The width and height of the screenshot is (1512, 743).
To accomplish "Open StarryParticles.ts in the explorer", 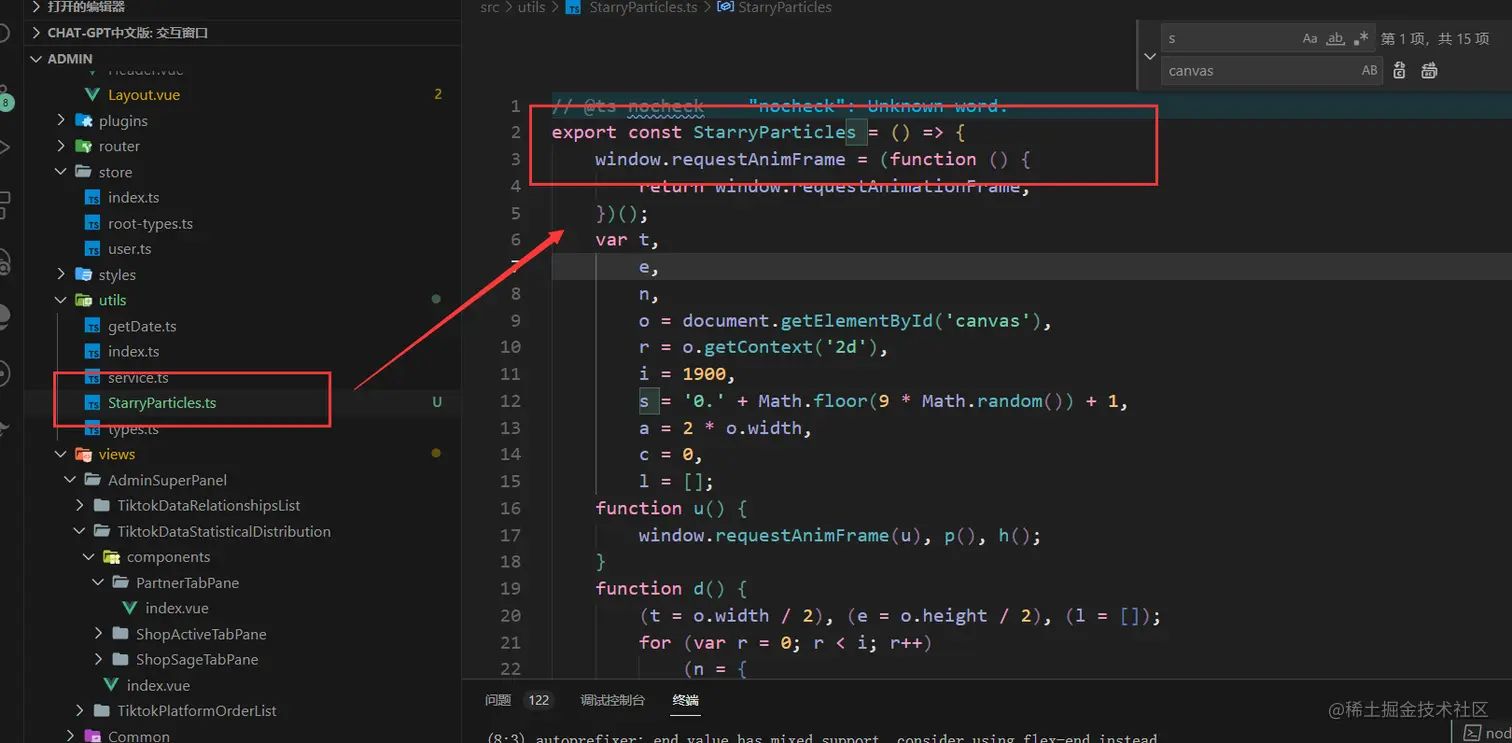I will pyautogui.click(x=162, y=403).
